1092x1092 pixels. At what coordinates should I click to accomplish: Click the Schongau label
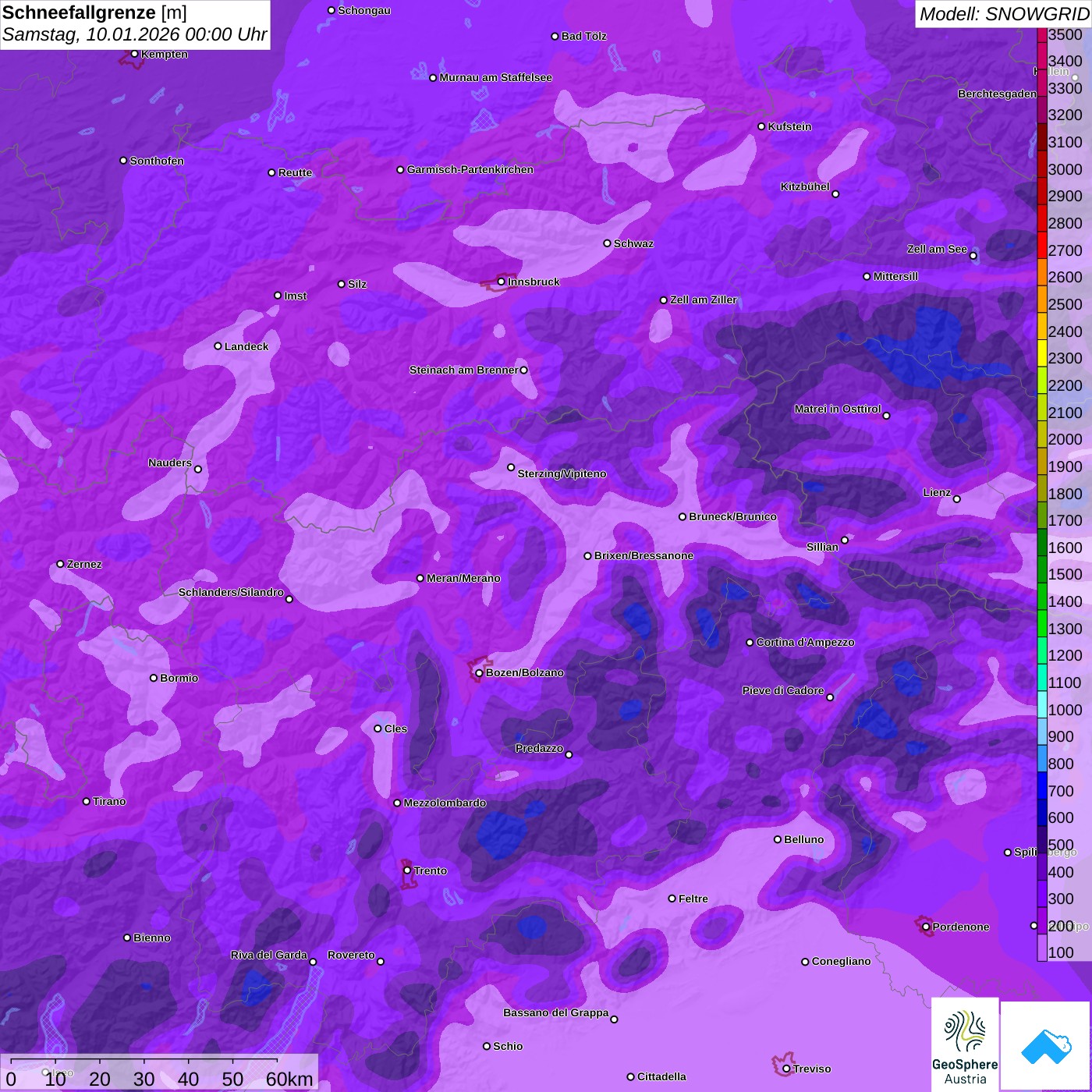[364, 10]
